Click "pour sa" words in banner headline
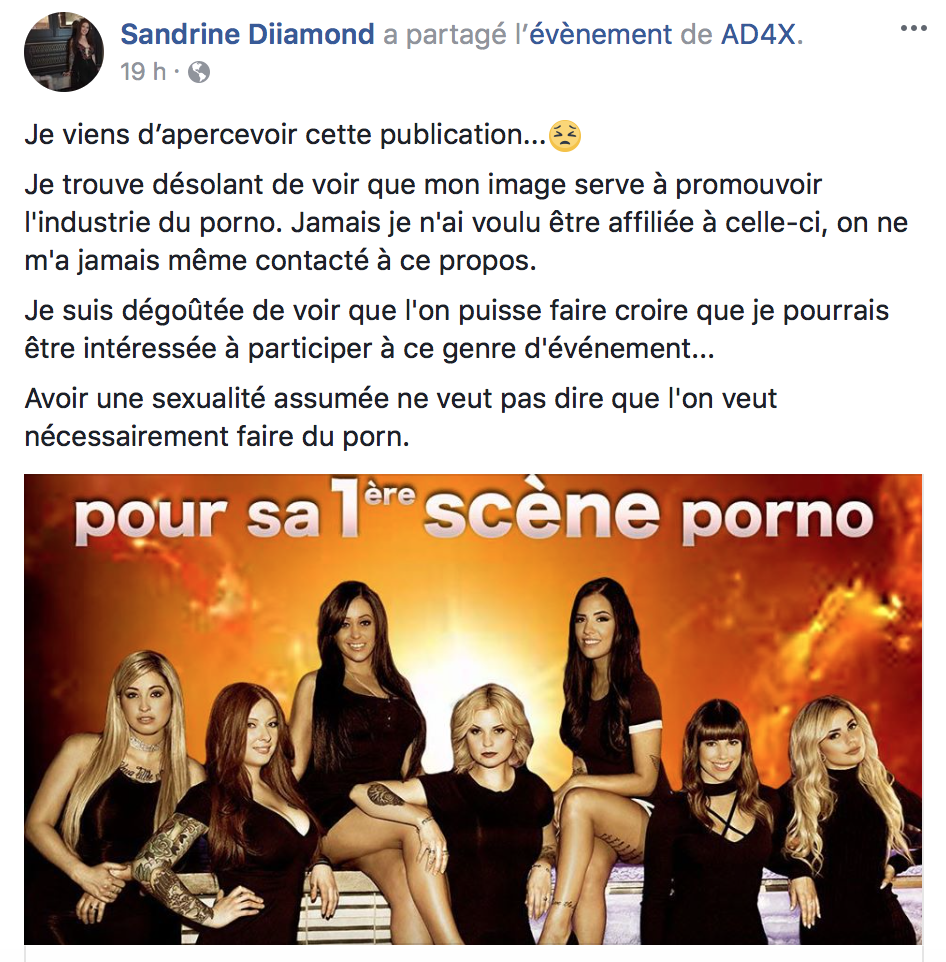 point(198,519)
